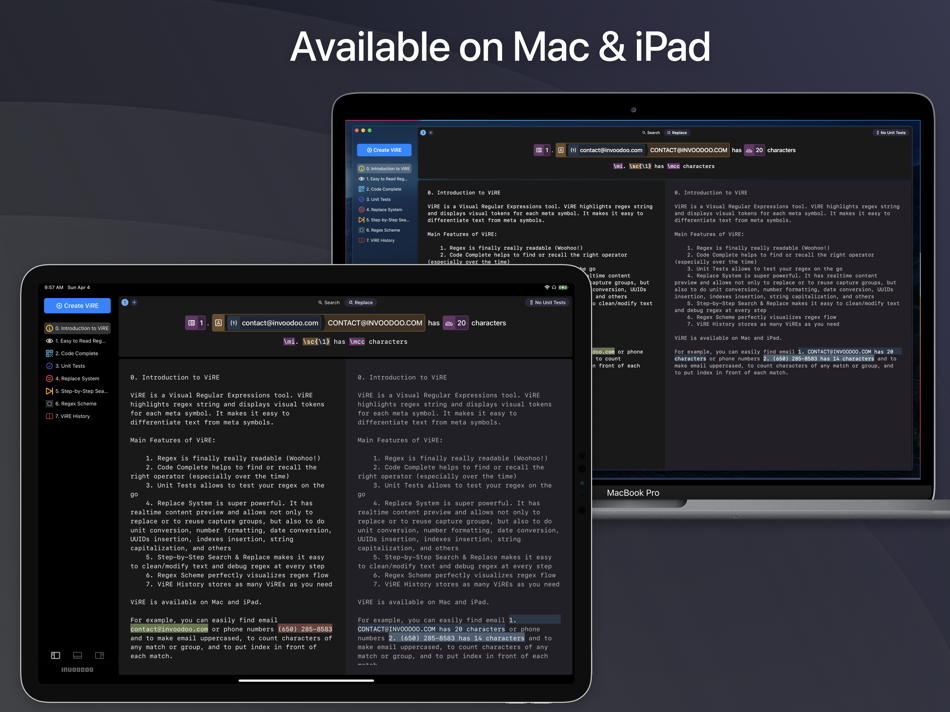Add a new tab with plus on MacBook
950x712 pixels.
coord(431,133)
